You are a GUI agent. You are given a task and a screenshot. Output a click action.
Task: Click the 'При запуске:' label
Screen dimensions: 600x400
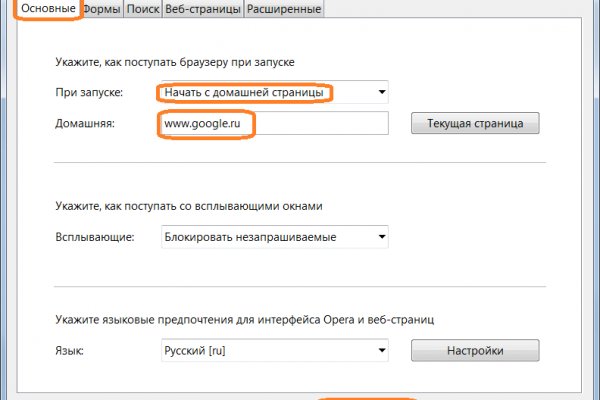coord(89,93)
